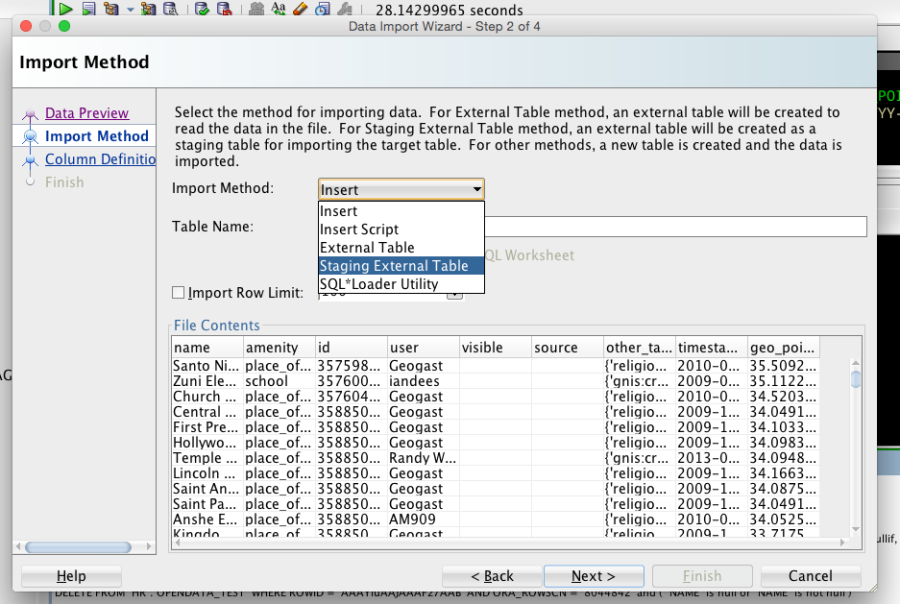Click the Import Method step icon
The width and height of the screenshot is (900, 604).
pyautogui.click(x=30, y=136)
